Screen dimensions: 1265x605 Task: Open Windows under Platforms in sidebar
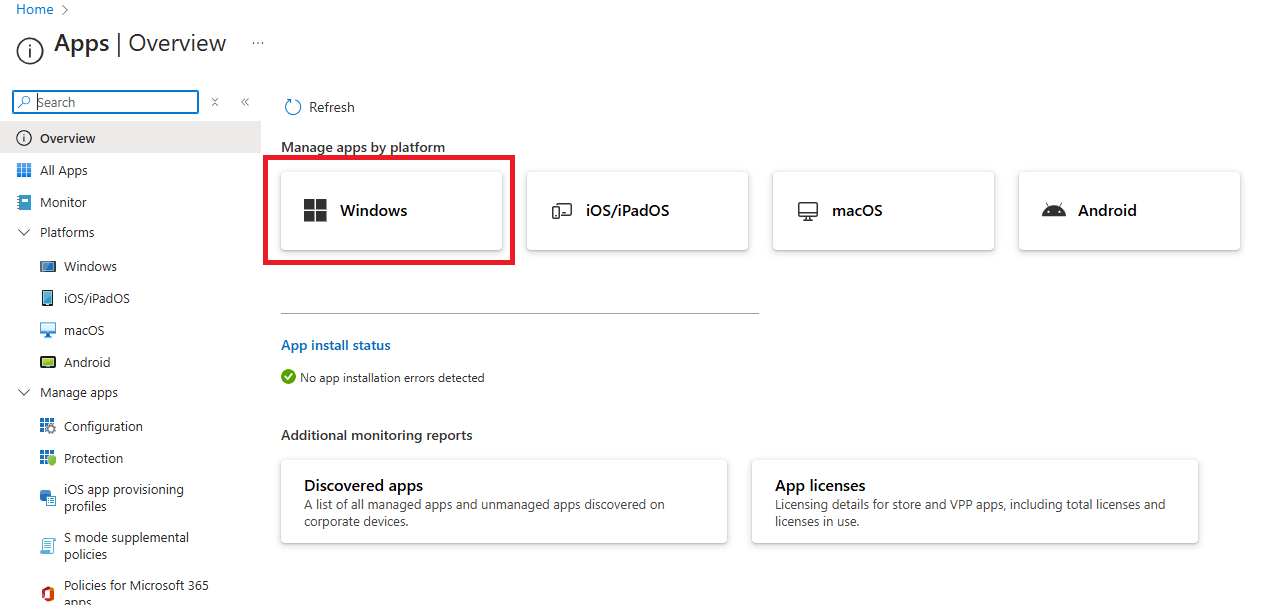click(x=90, y=266)
